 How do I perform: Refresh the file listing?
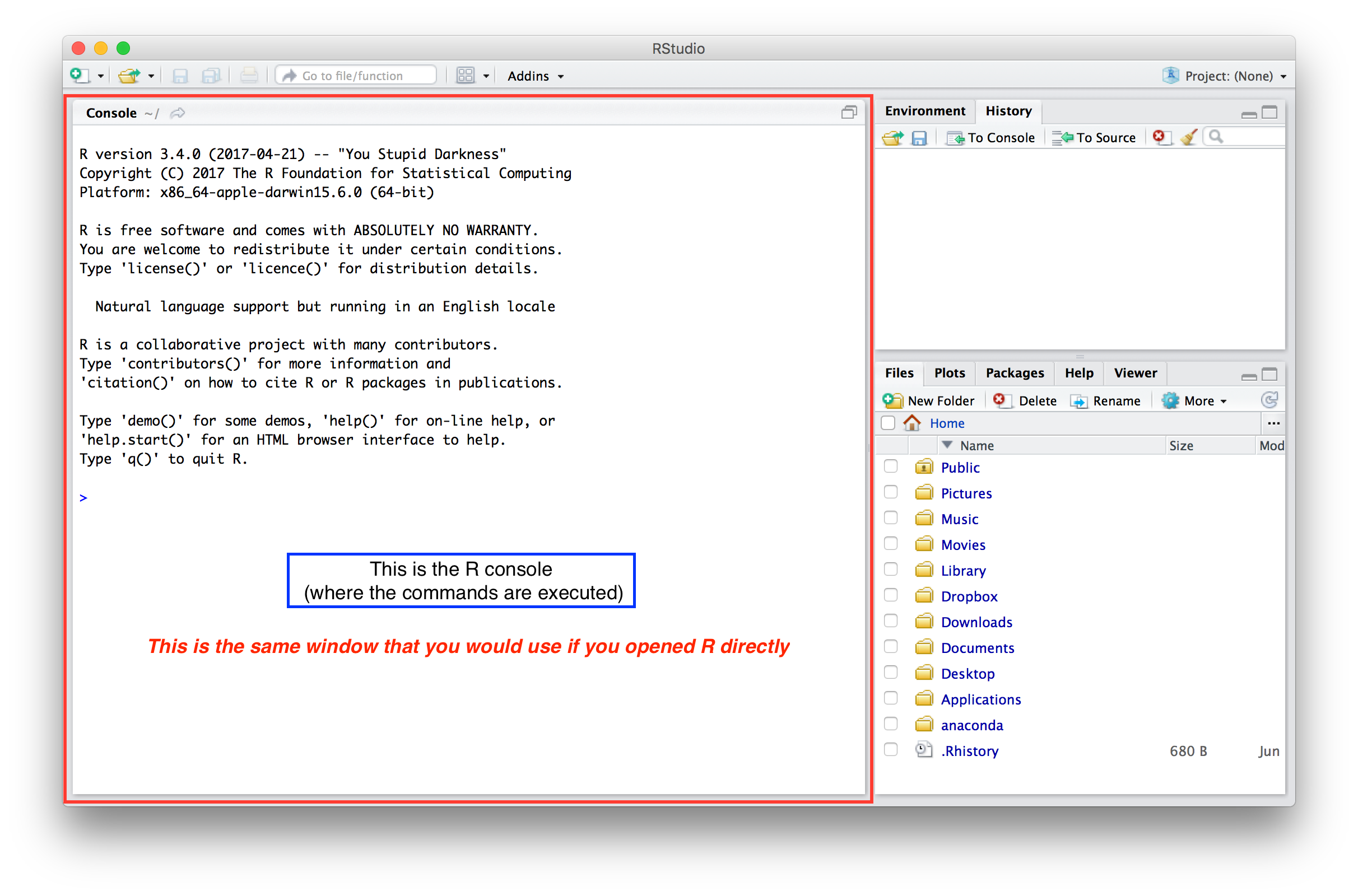tap(1269, 400)
